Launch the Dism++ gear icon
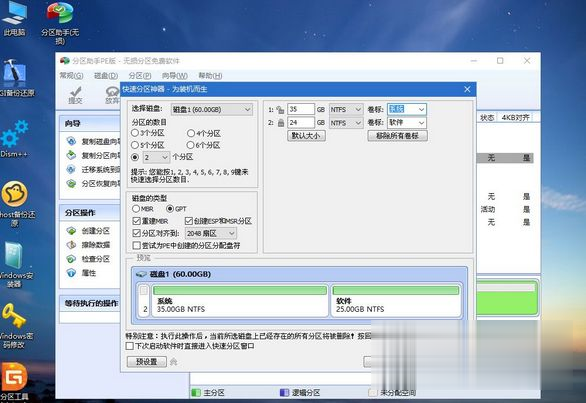The width and height of the screenshot is (586, 403). (x=14, y=138)
